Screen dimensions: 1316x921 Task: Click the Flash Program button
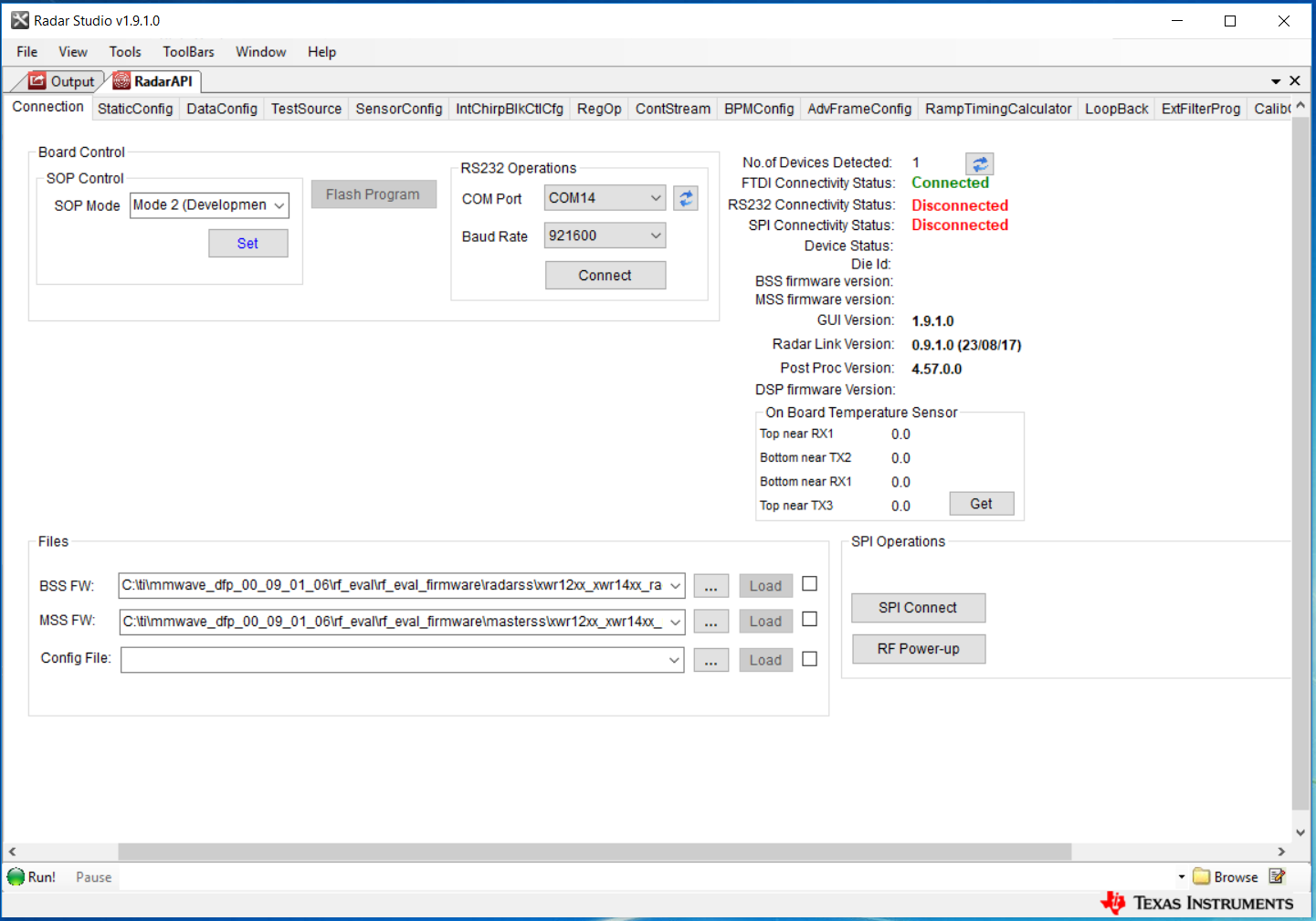[x=373, y=194]
